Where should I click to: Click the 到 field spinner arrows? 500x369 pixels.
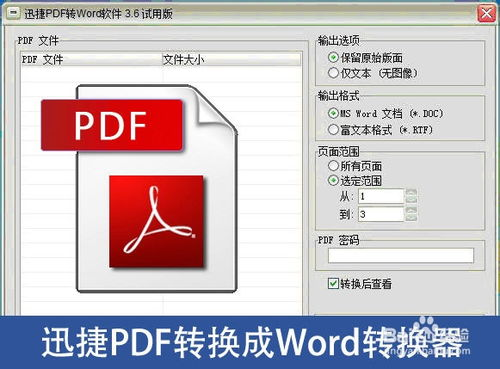[x=411, y=214]
